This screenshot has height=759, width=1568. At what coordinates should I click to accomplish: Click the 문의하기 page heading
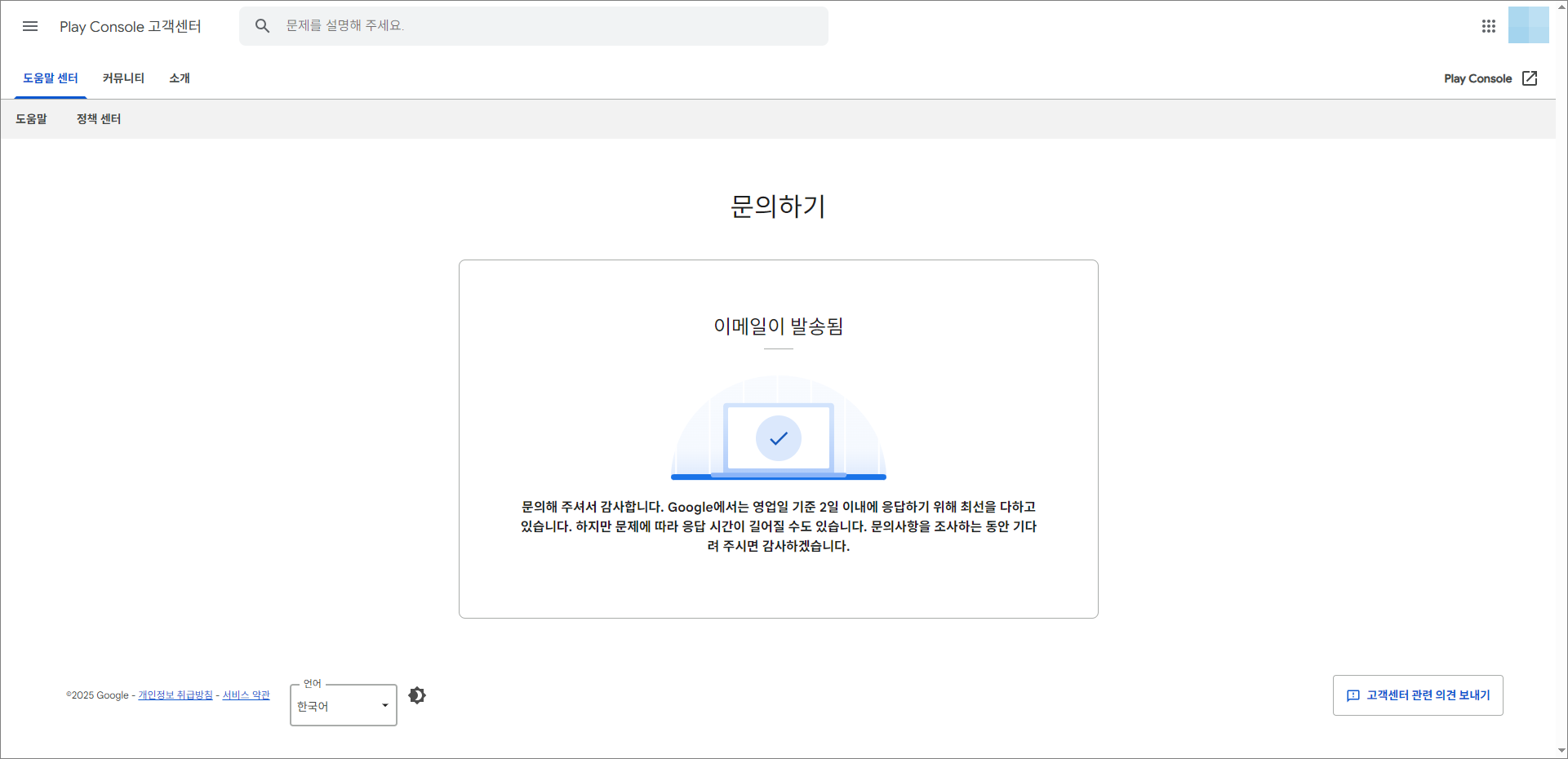point(778,206)
